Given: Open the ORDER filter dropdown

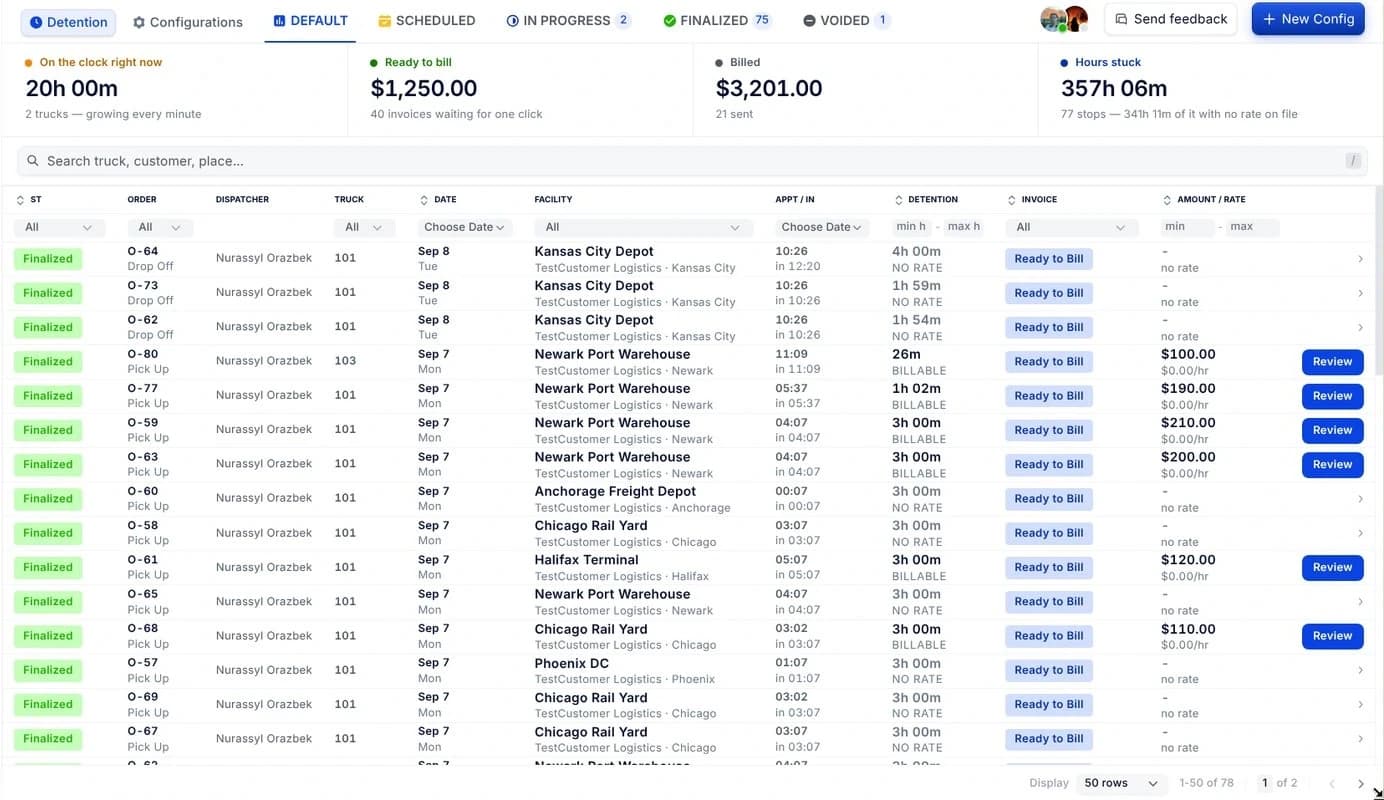Looking at the screenshot, I should point(160,227).
